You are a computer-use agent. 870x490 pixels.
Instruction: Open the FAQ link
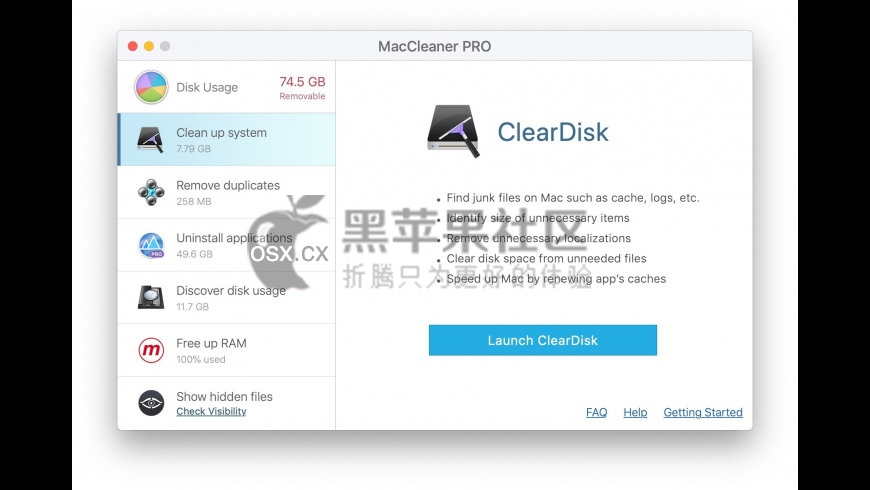(596, 412)
